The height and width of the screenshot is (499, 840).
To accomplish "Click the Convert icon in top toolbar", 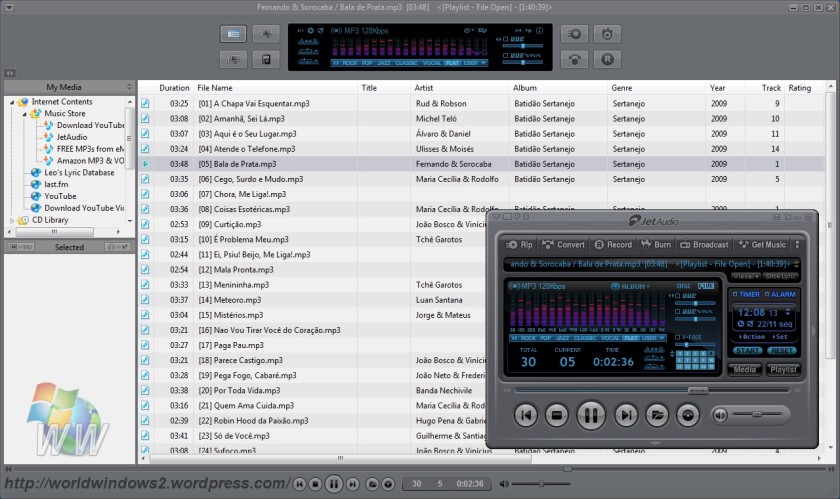I will coord(574,59).
